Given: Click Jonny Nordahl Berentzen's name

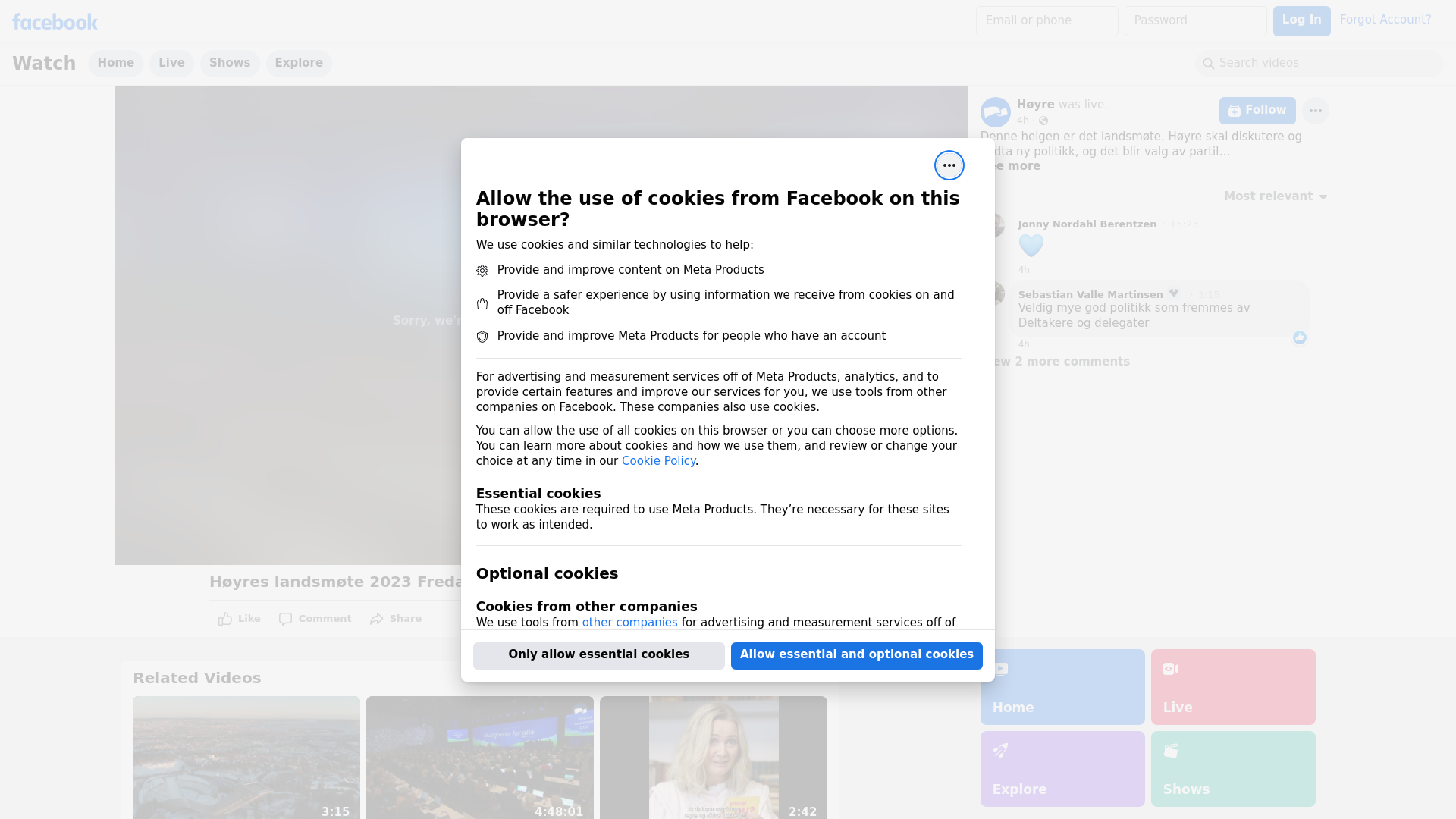Looking at the screenshot, I should (1087, 224).
